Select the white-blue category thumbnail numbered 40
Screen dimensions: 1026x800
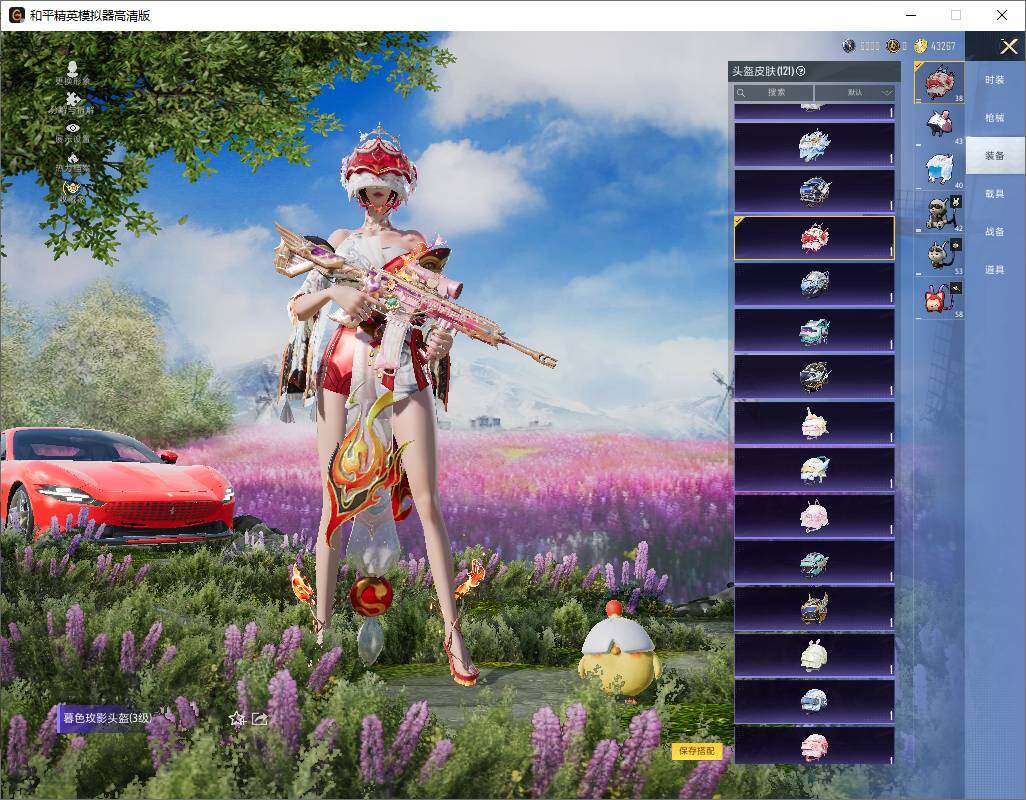click(940, 168)
